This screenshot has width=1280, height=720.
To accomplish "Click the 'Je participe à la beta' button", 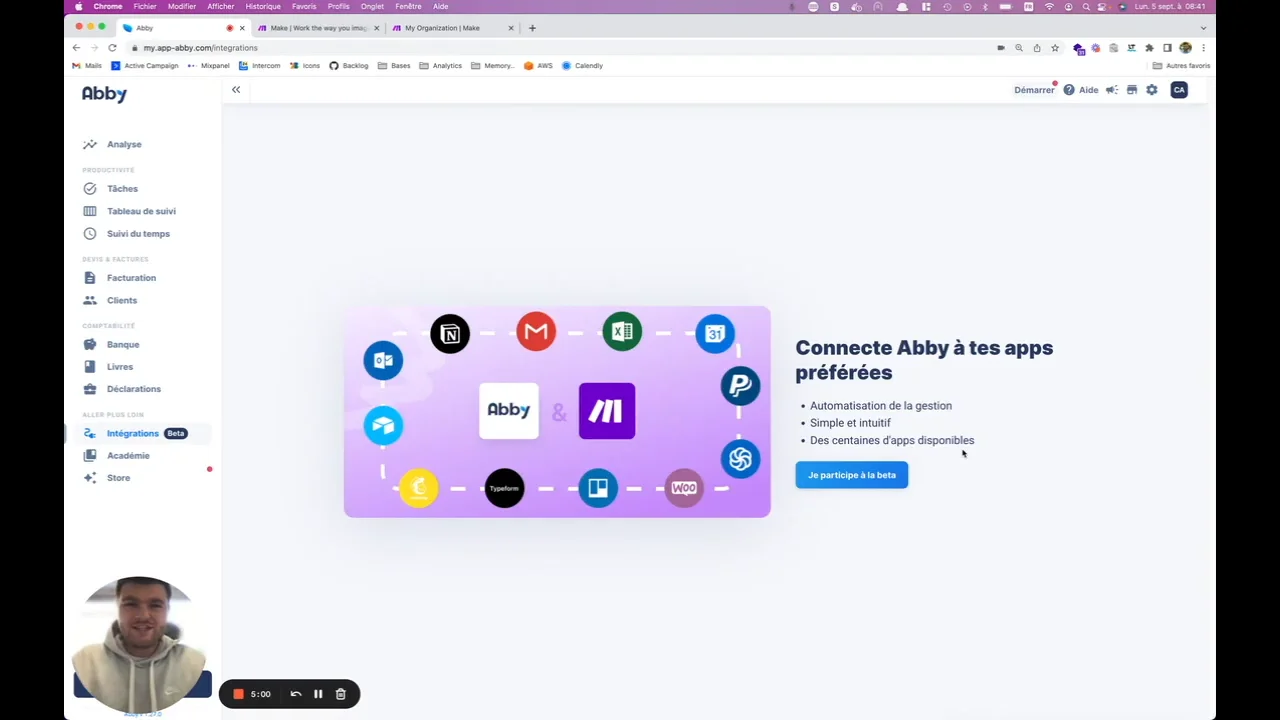I will [852, 475].
